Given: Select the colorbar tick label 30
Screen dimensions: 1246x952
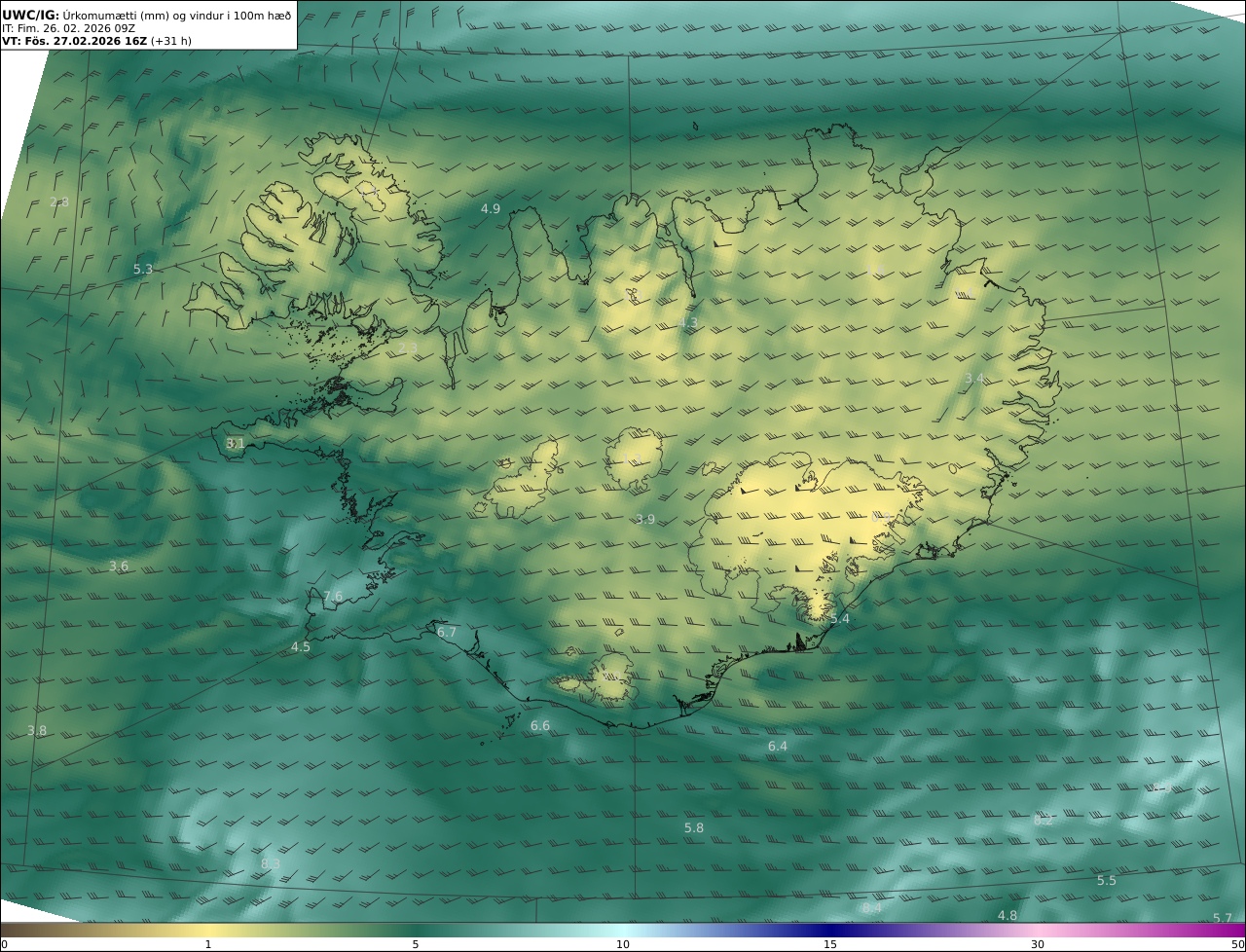Looking at the screenshot, I should (1038, 944).
